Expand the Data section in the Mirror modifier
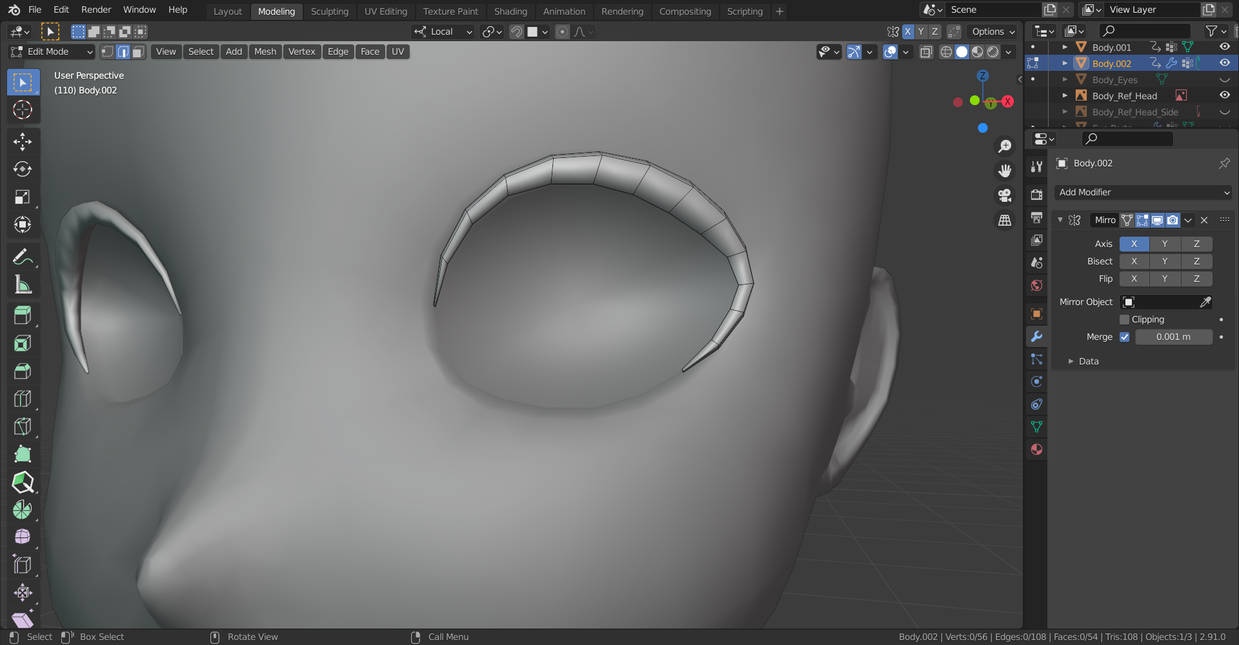1239x645 pixels. tap(1089, 361)
